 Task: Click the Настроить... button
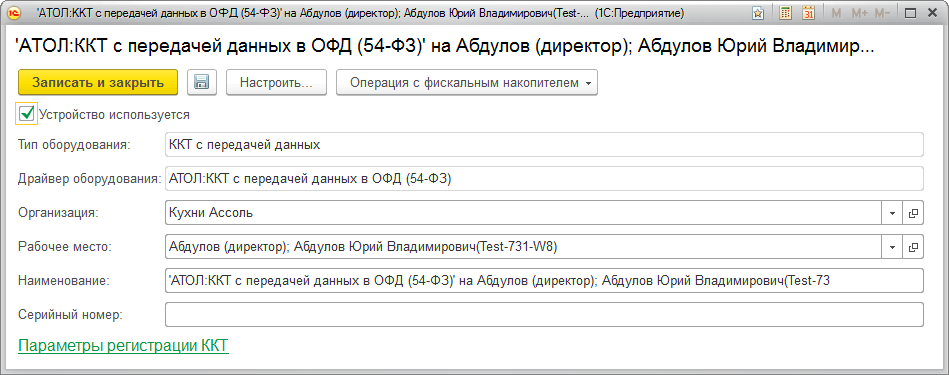coord(276,83)
